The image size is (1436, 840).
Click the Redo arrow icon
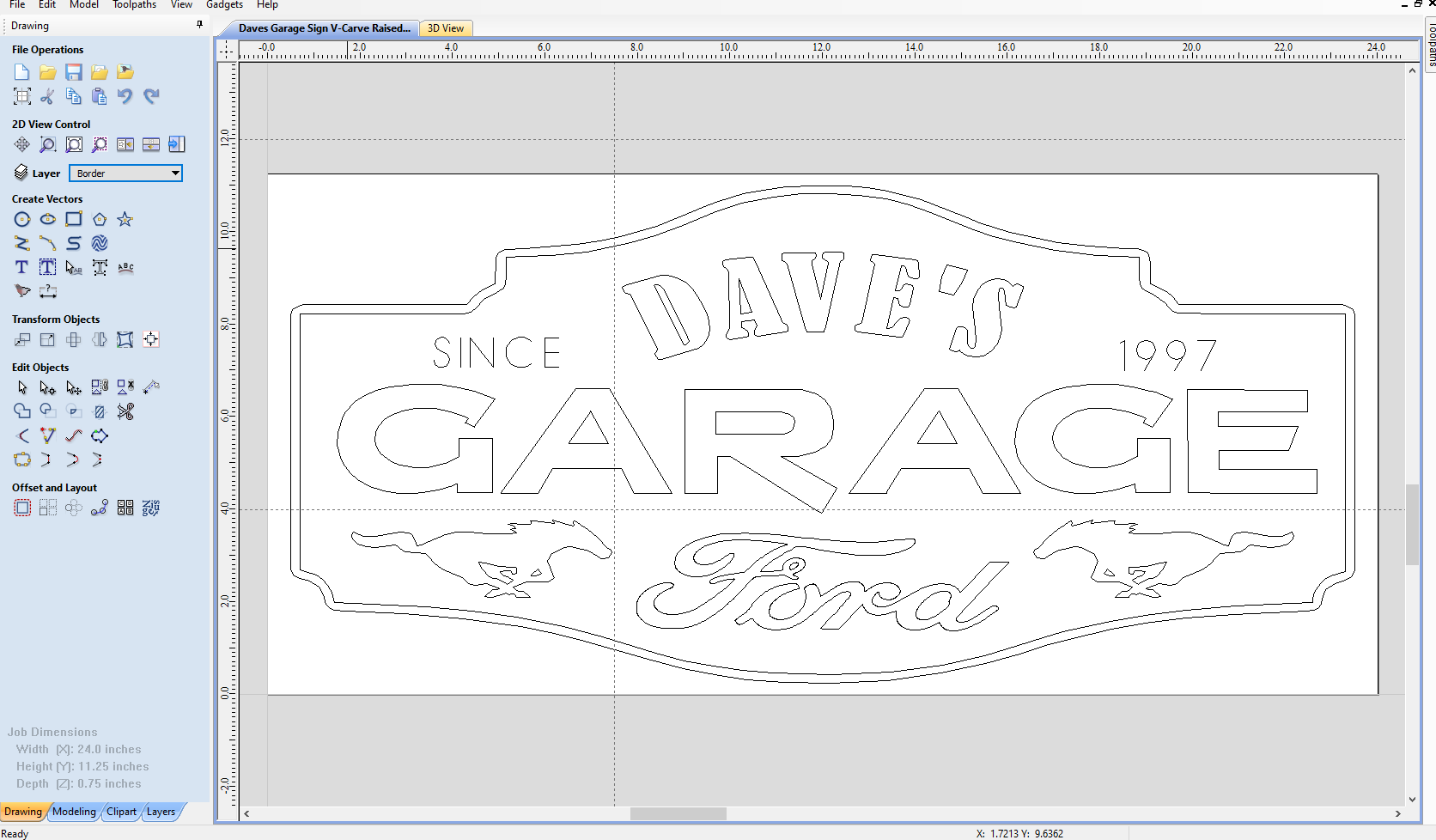tap(151, 96)
